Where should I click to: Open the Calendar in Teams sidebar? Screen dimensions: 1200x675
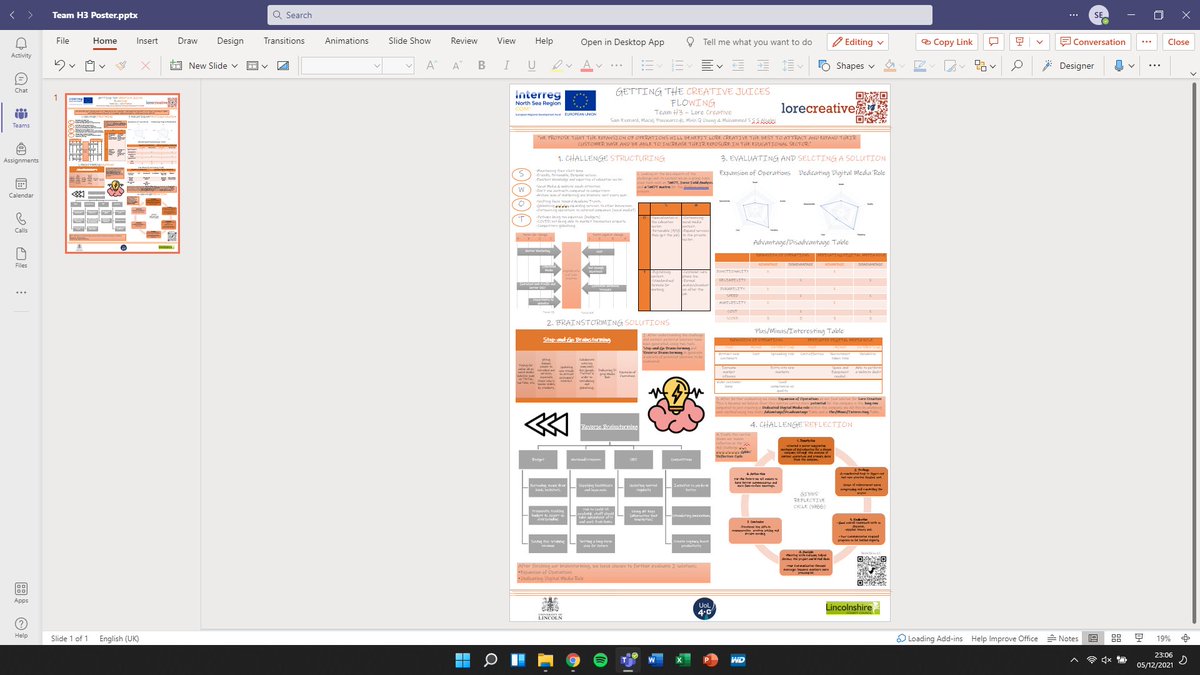pyautogui.click(x=21, y=187)
